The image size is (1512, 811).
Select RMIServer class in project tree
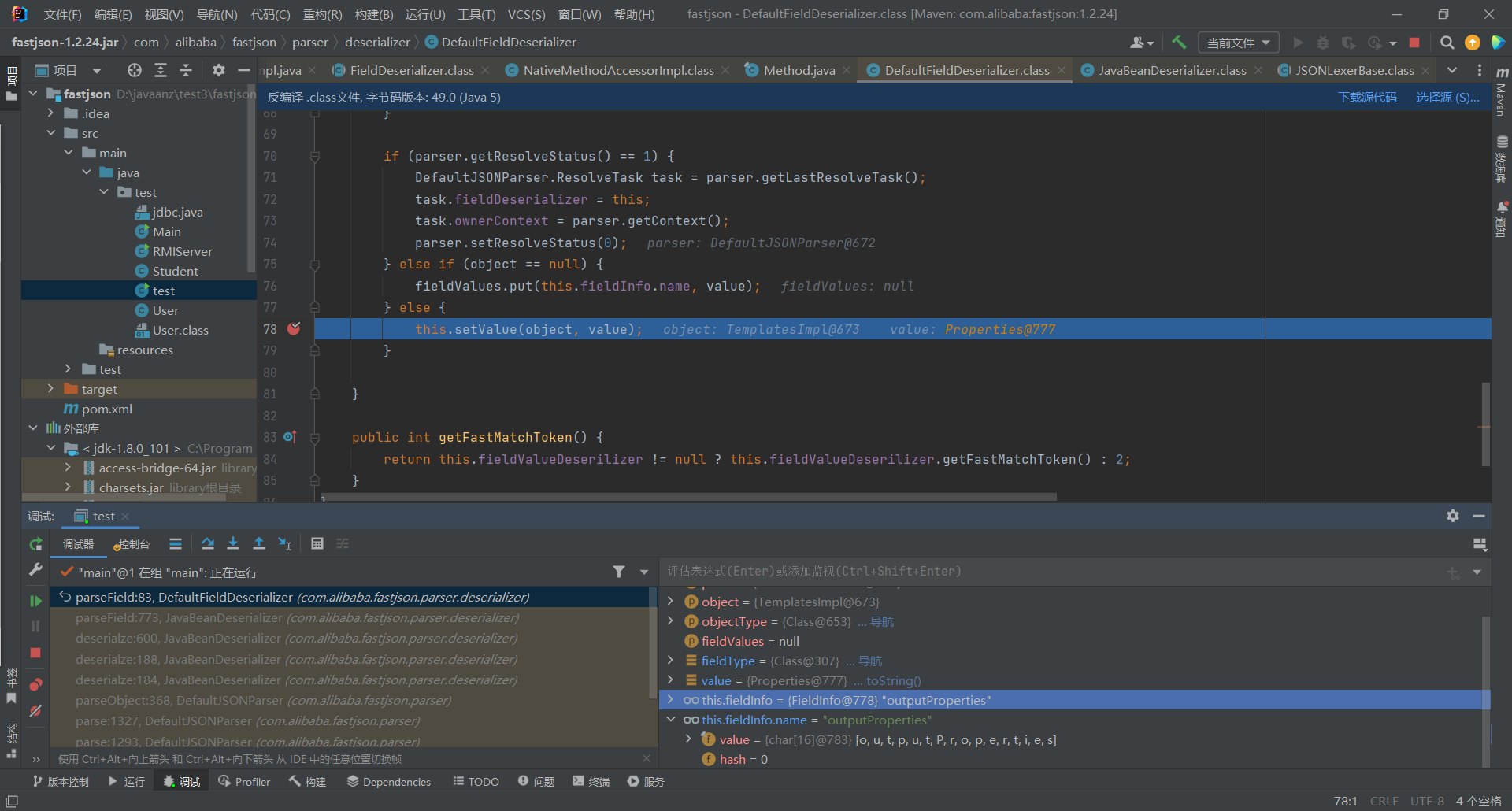pyautogui.click(x=182, y=251)
